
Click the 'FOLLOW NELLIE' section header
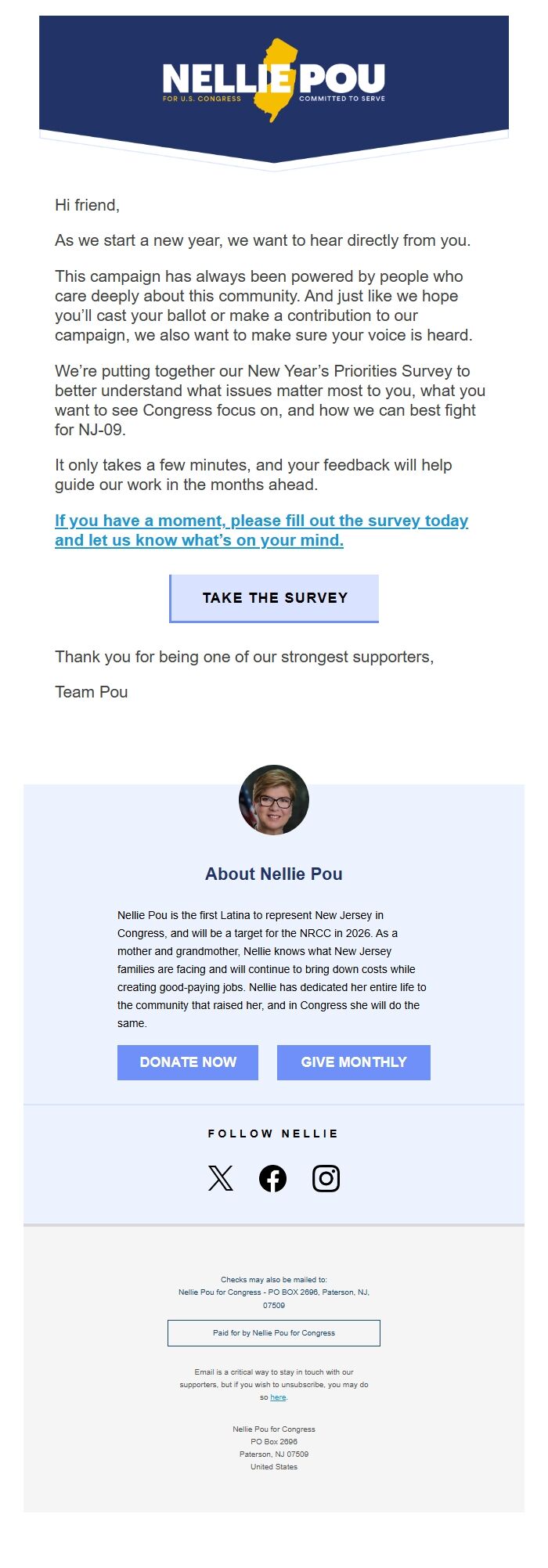pos(273,1133)
